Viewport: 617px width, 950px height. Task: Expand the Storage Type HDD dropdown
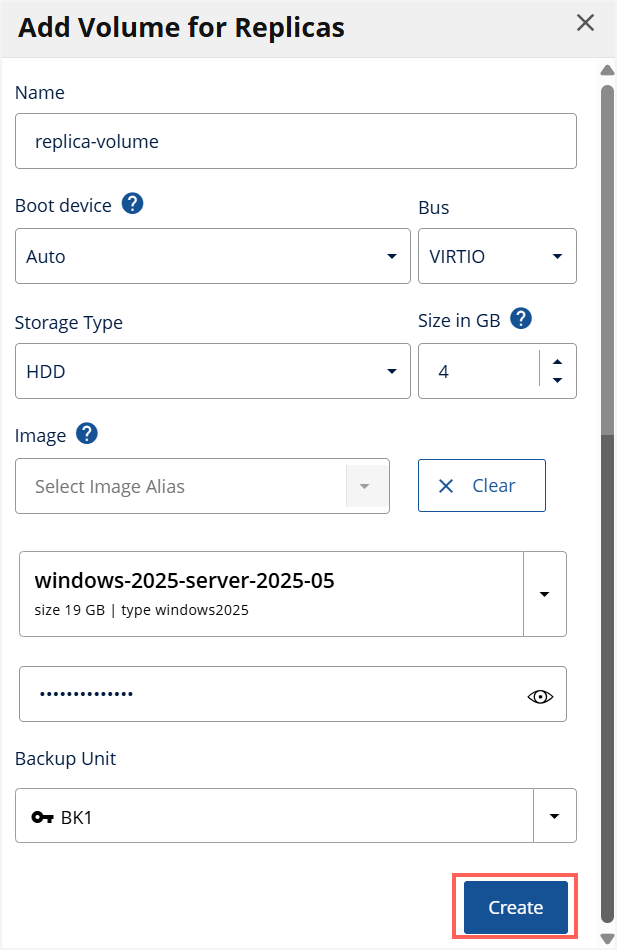coord(391,370)
